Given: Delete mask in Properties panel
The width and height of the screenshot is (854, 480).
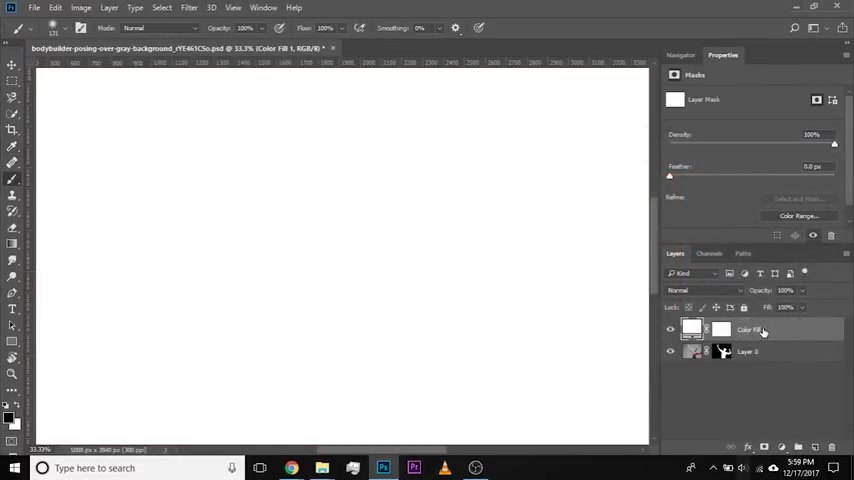Looking at the screenshot, I should [831, 235].
